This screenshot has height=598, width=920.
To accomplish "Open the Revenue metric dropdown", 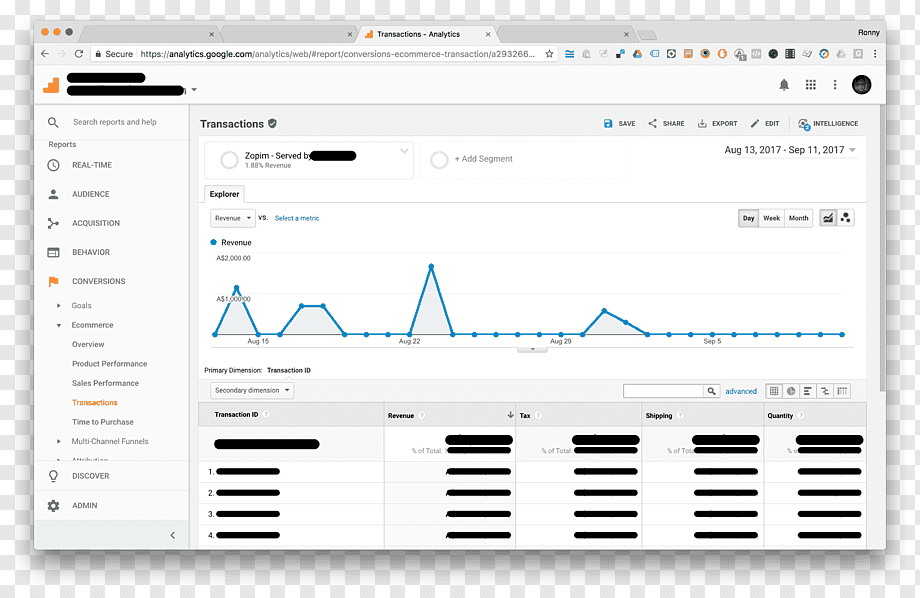I will [x=233, y=218].
